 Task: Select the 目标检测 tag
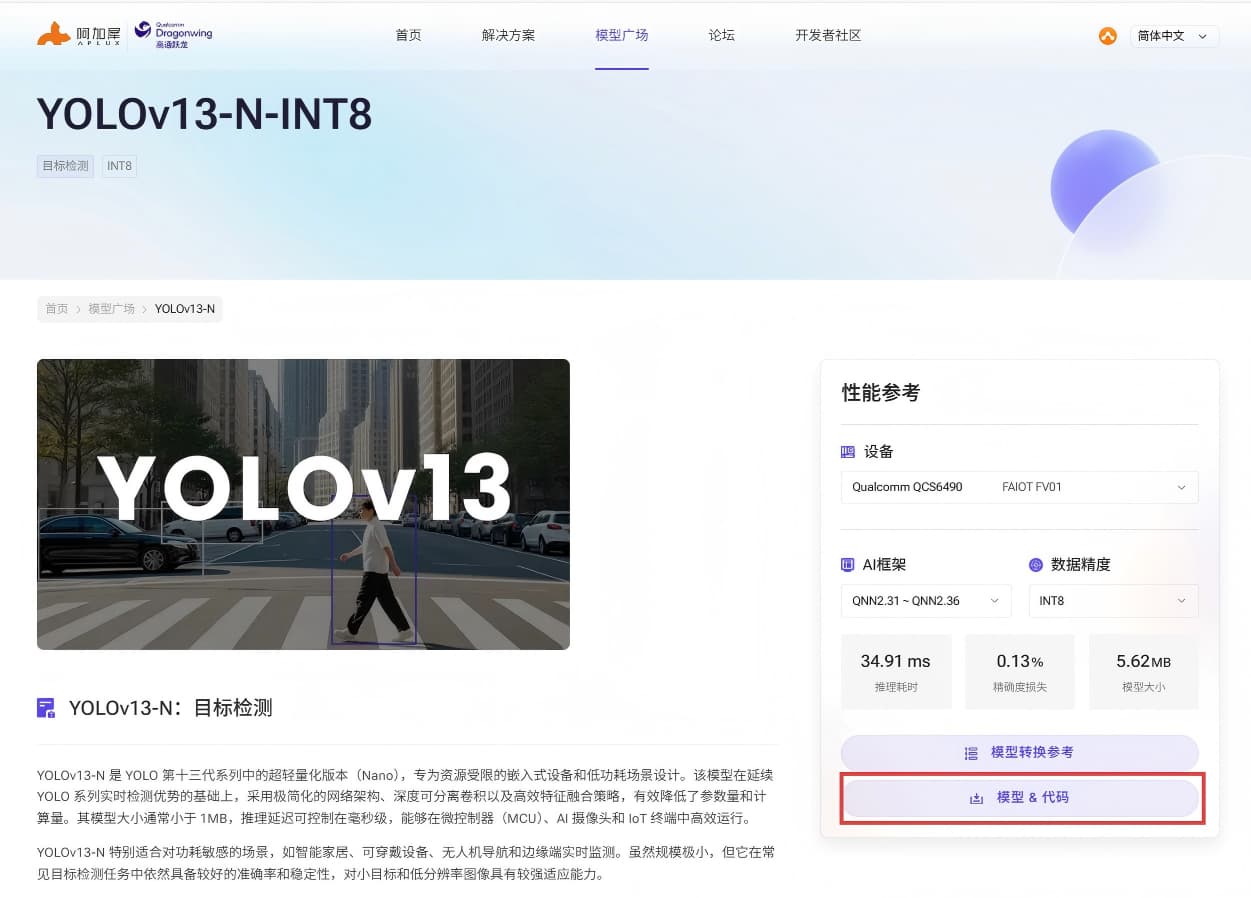tap(65, 166)
